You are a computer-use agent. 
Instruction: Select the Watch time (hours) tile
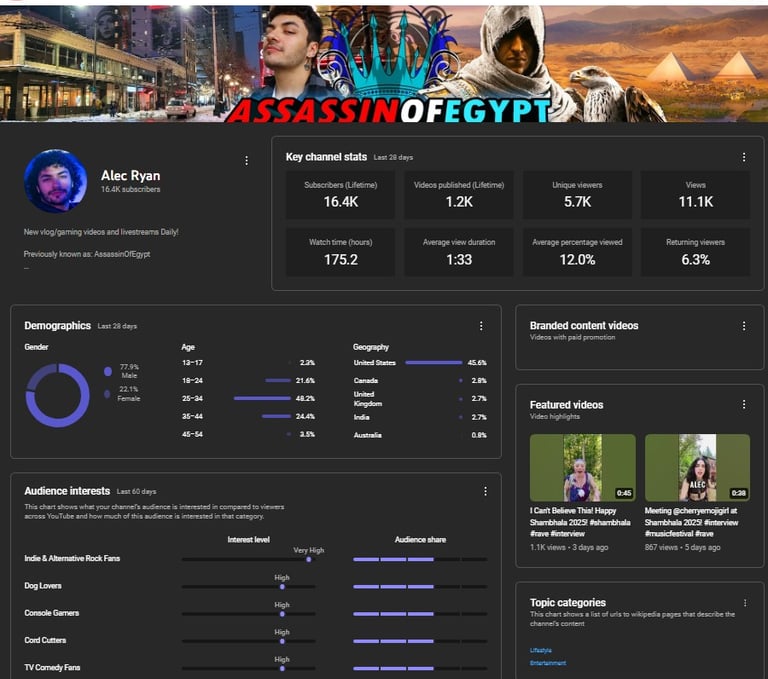(x=340, y=252)
